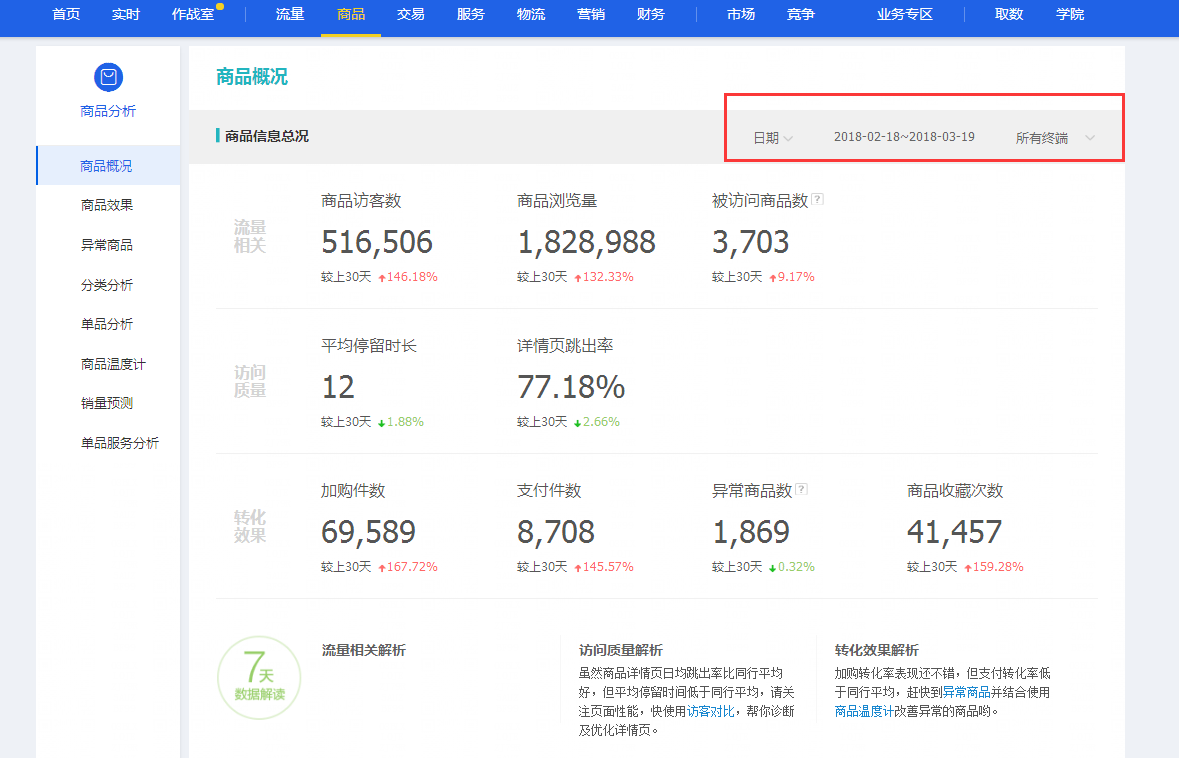Follow the 访客对比 link

pyautogui.click(x=711, y=711)
